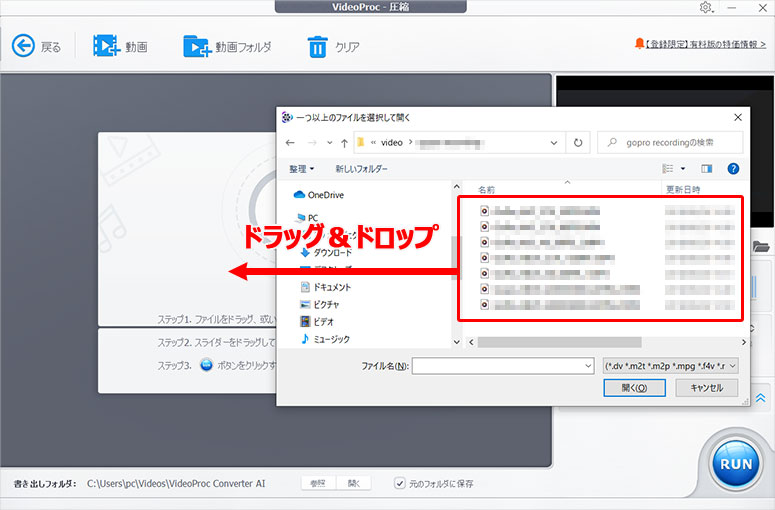This screenshot has width=775, height=510.
Task: Click the 開く button beside output folder
Action: pyautogui.click(x=353, y=483)
